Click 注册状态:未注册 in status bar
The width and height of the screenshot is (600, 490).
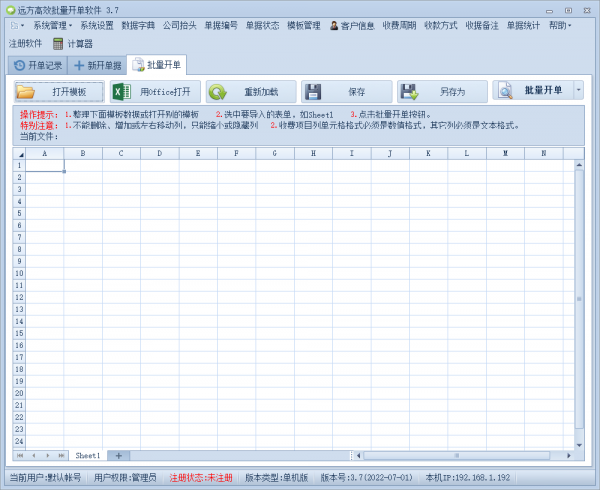pos(201,478)
